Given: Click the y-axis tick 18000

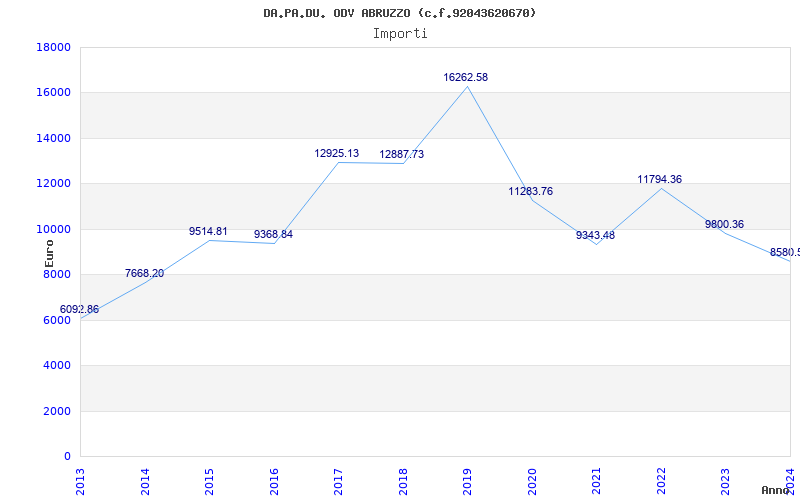Looking at the screenshot, I should (54, 47).
